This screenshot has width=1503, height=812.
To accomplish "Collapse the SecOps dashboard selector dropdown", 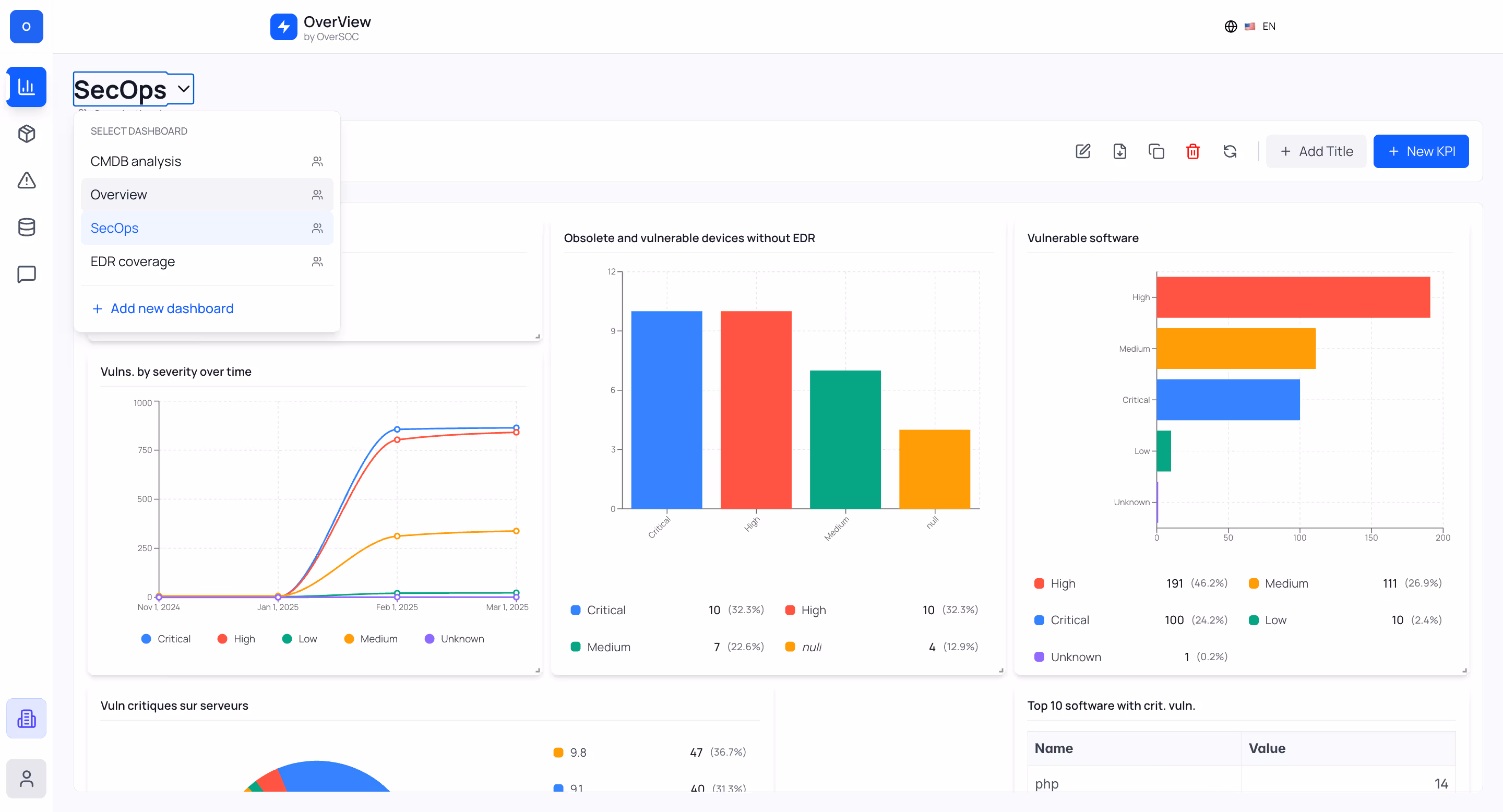I will point(183,89).
